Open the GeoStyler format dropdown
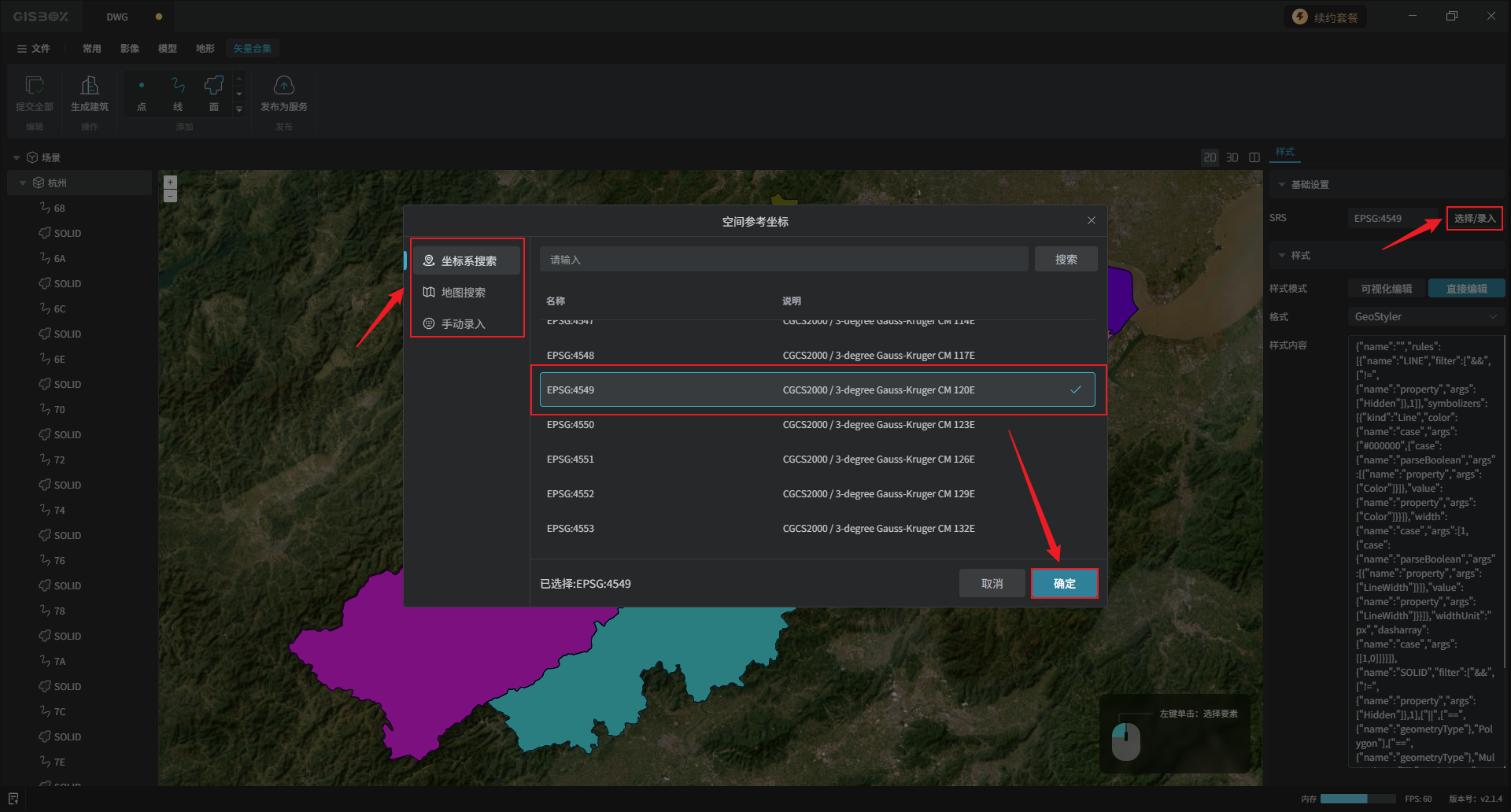Viewport: 1511px width, 812px height. click(1424, 317)
